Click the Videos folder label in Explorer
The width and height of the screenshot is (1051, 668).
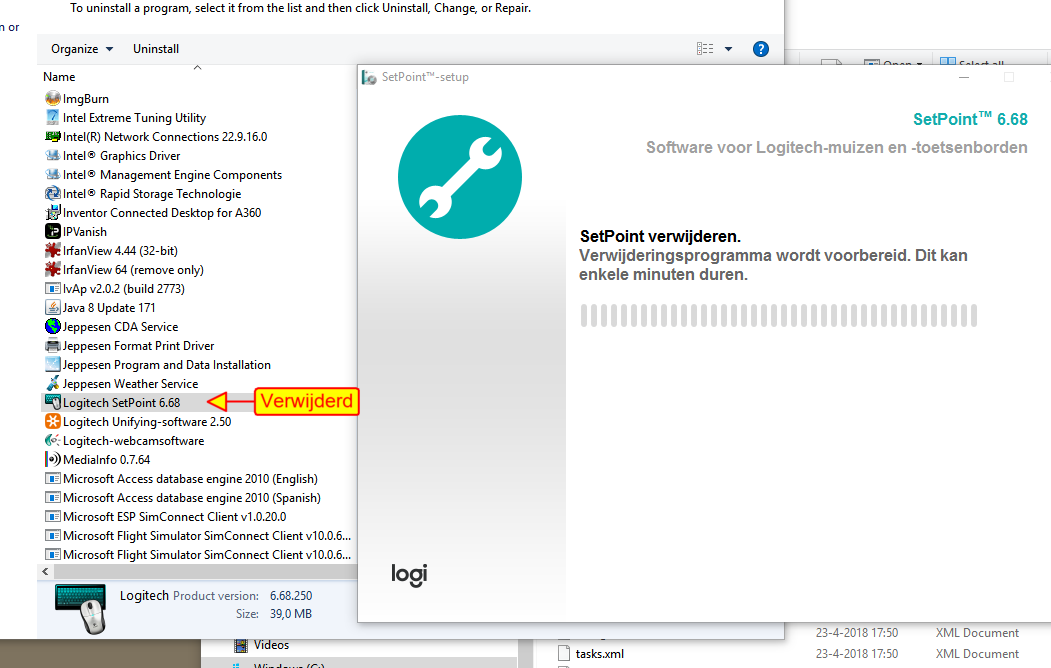271,645
